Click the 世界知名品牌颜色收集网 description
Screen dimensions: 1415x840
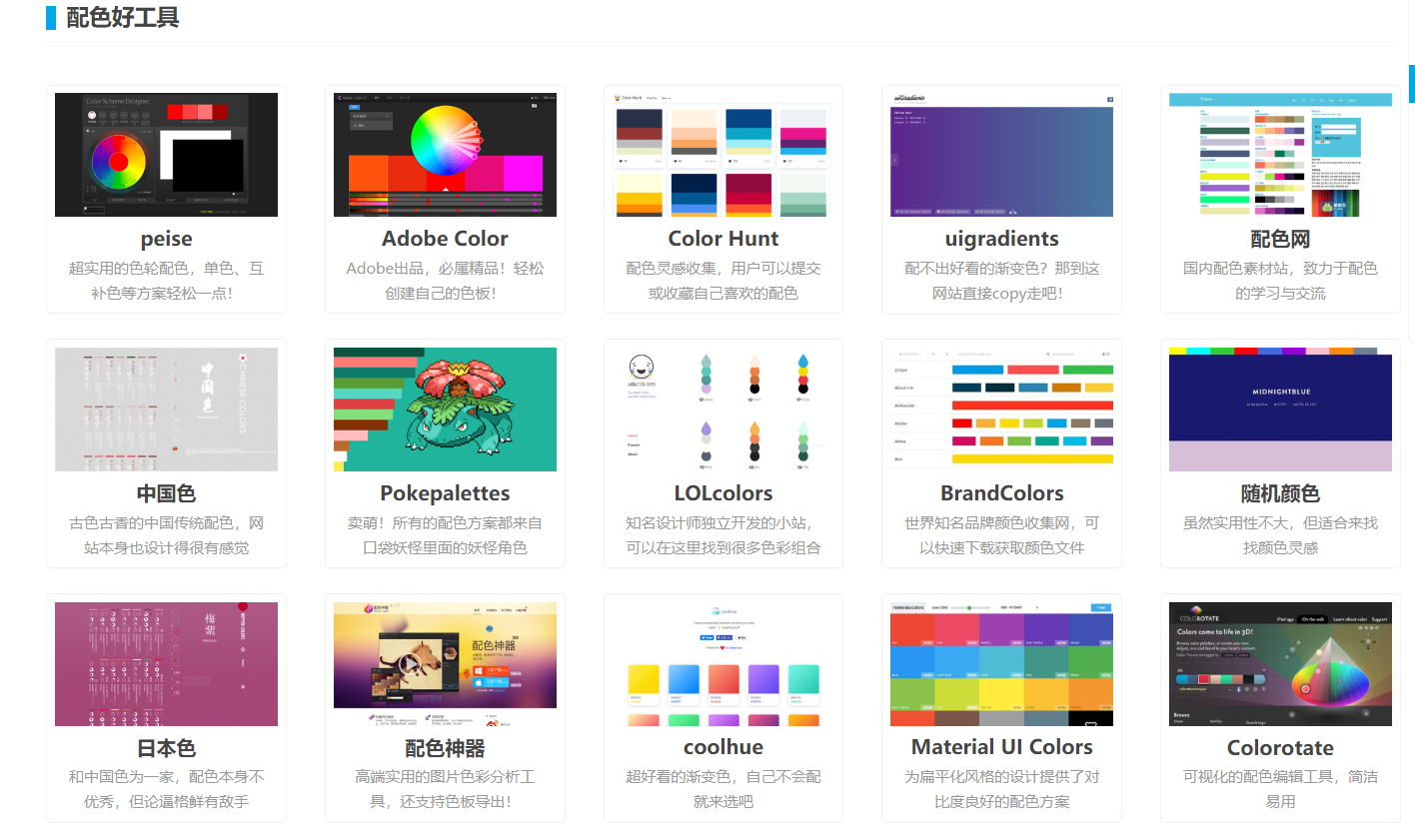pyautogui.click(x=1001, y=535)
